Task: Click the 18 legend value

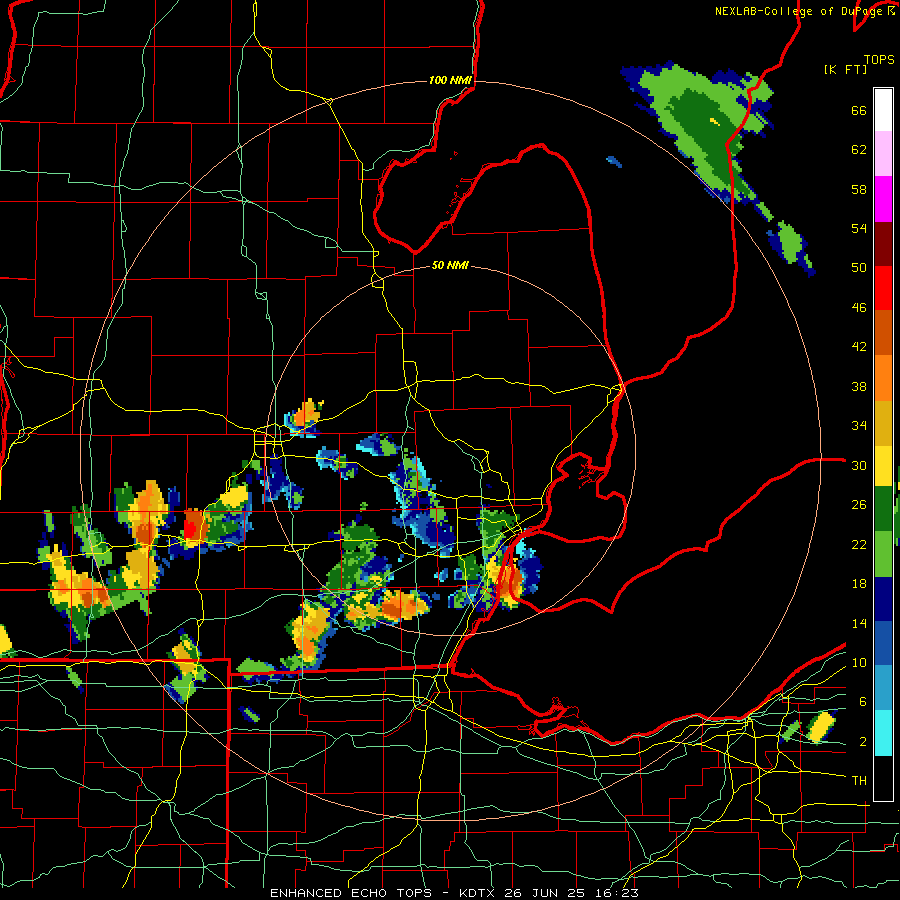Action: point(859,584)
